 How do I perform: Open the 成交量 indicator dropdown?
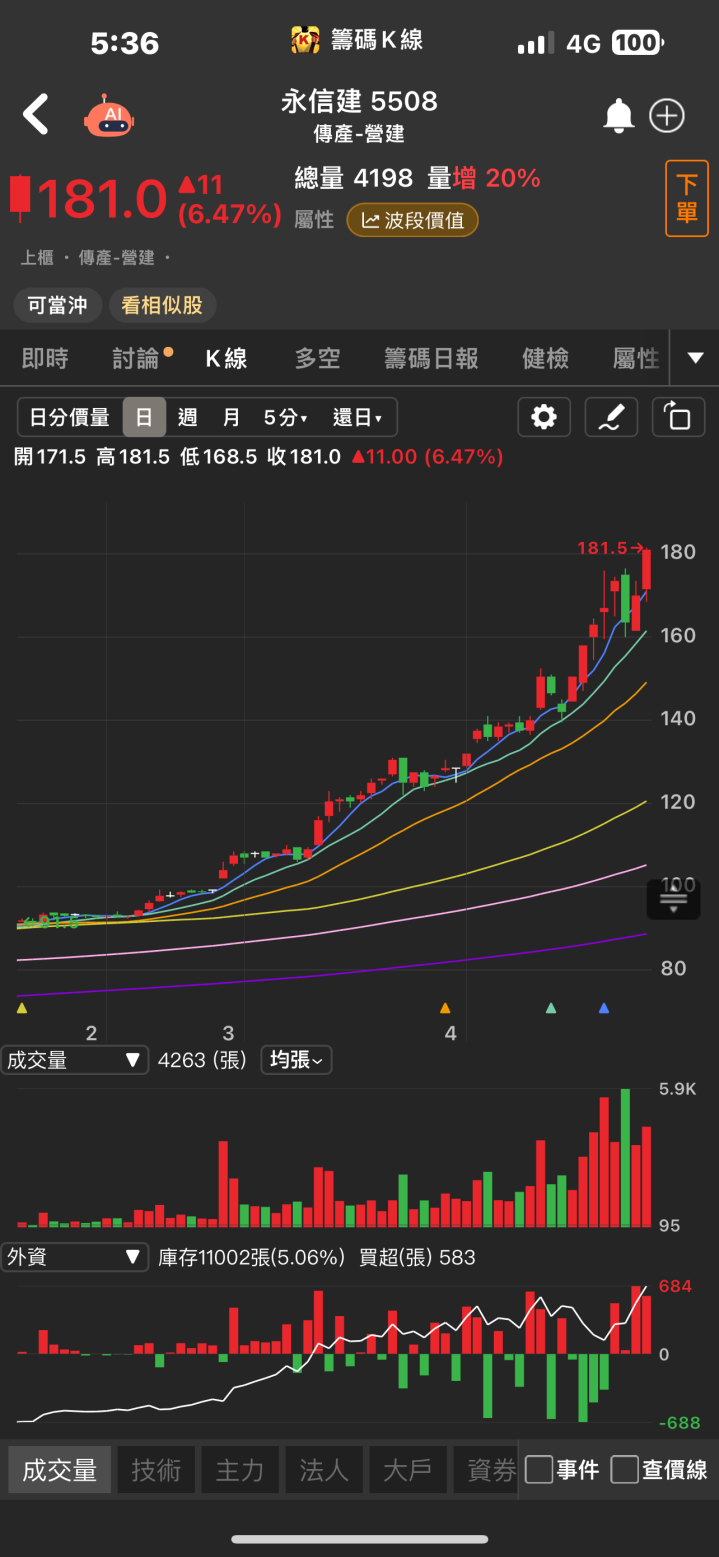coord(75,1060)
